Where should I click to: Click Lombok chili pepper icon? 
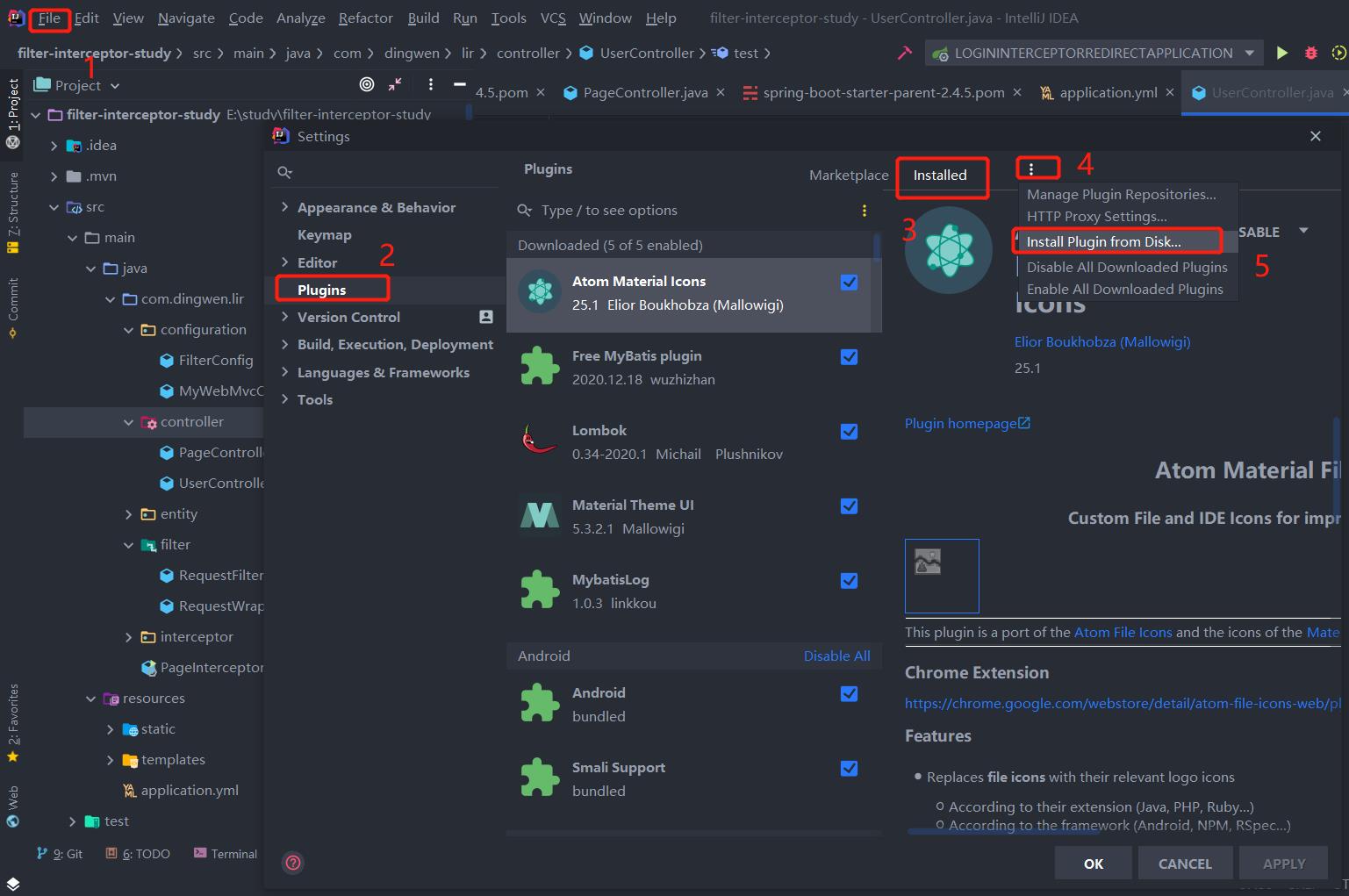coord(540,441)
